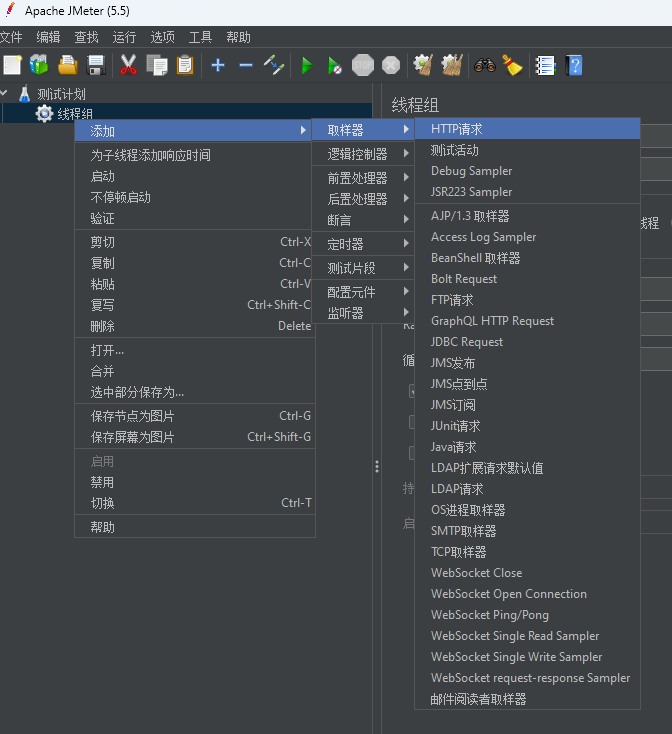Click the Save floppy disk icon
This screenshot has height=734, width=672.
point(96,65)
